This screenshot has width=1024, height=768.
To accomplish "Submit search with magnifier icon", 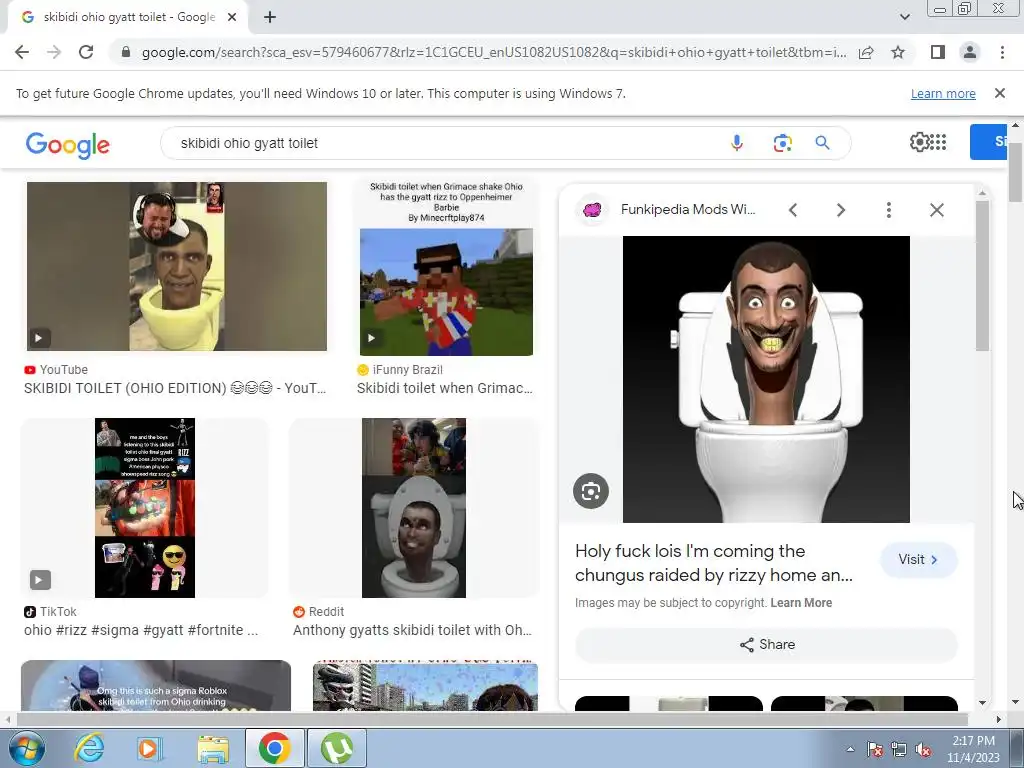I will point(822,143).
